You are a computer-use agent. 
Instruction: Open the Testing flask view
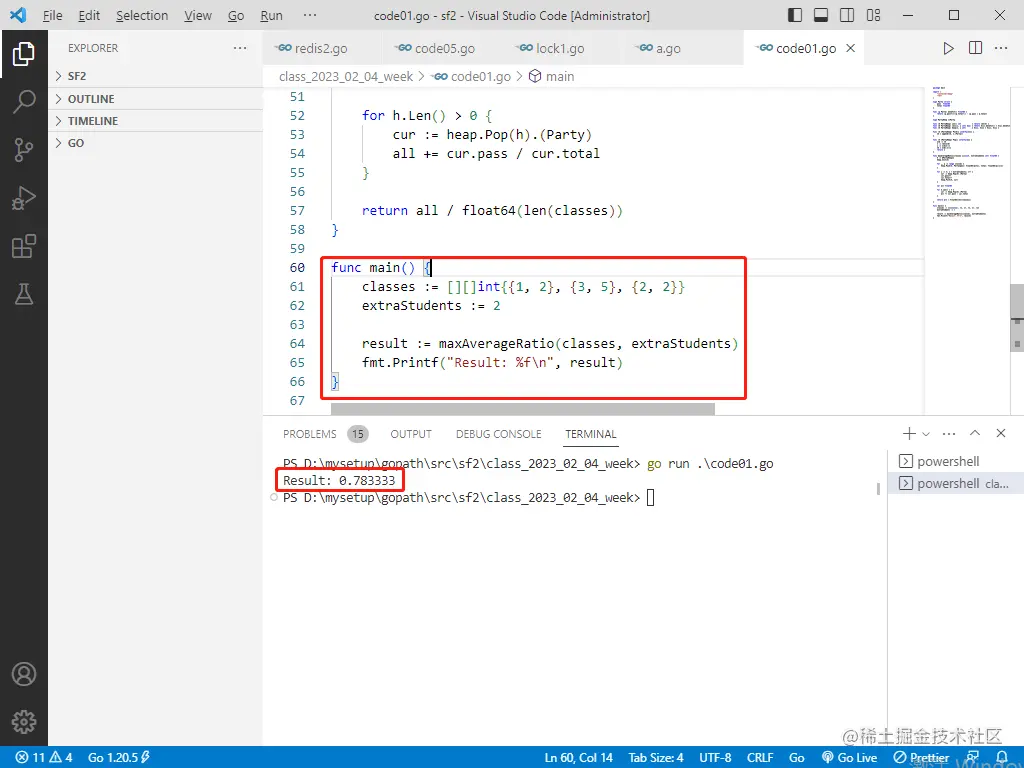(x=24, y=294)
